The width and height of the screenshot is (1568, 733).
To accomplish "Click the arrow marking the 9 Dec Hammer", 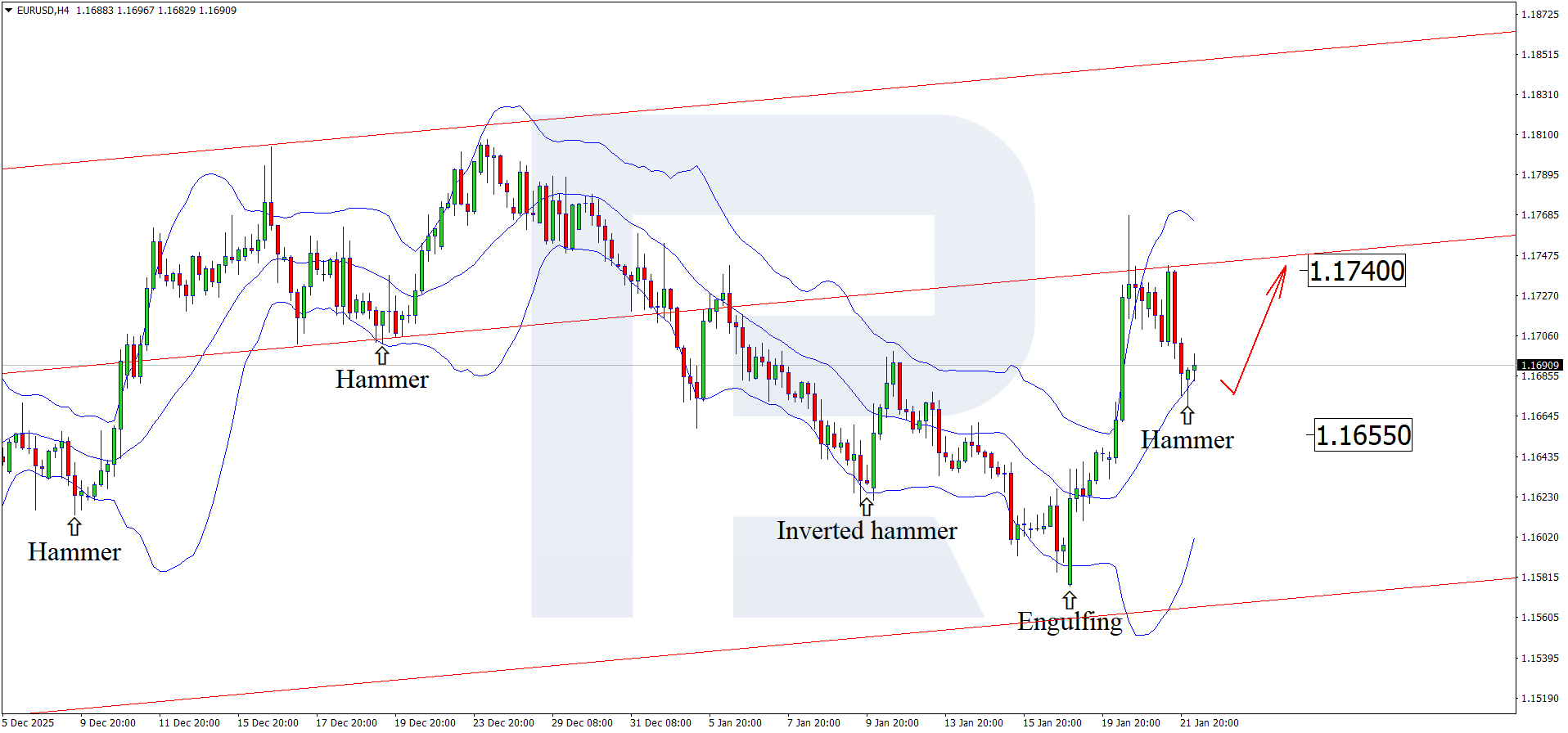I will coord(74,526).
